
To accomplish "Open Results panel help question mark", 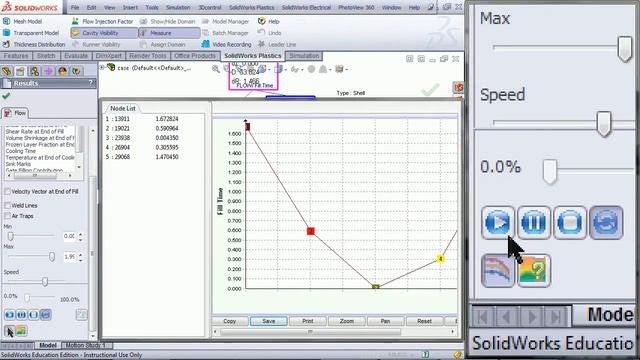I will (x=91, y=83).
